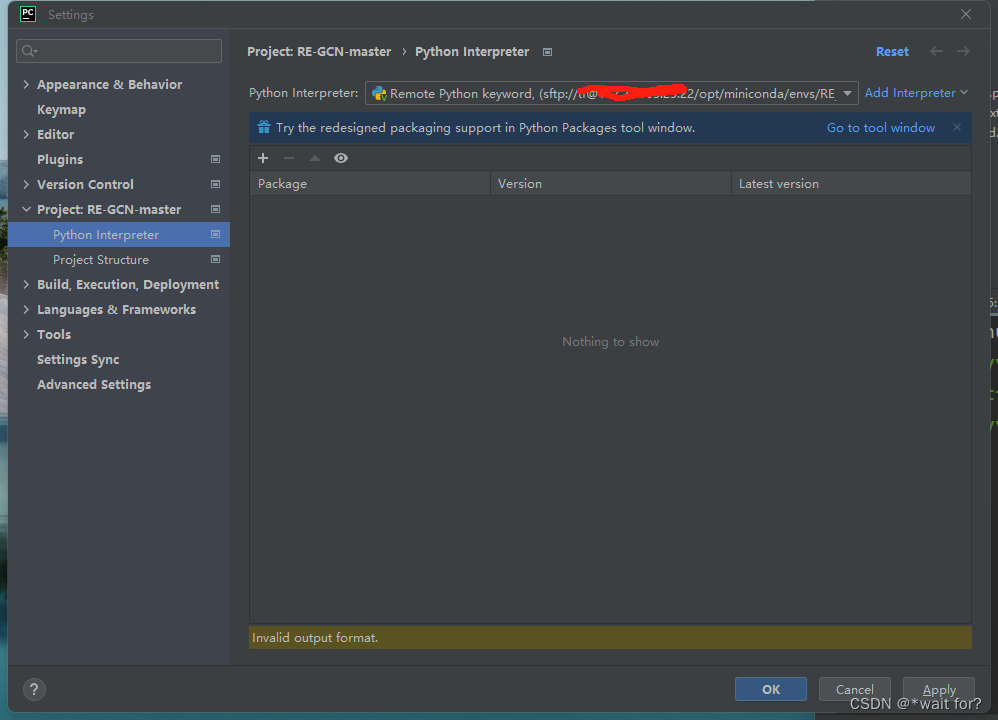Collapse the Project: RE-GCN-master tree node
This screenshot has width=998, height=720.
click(x=26, y=209)
